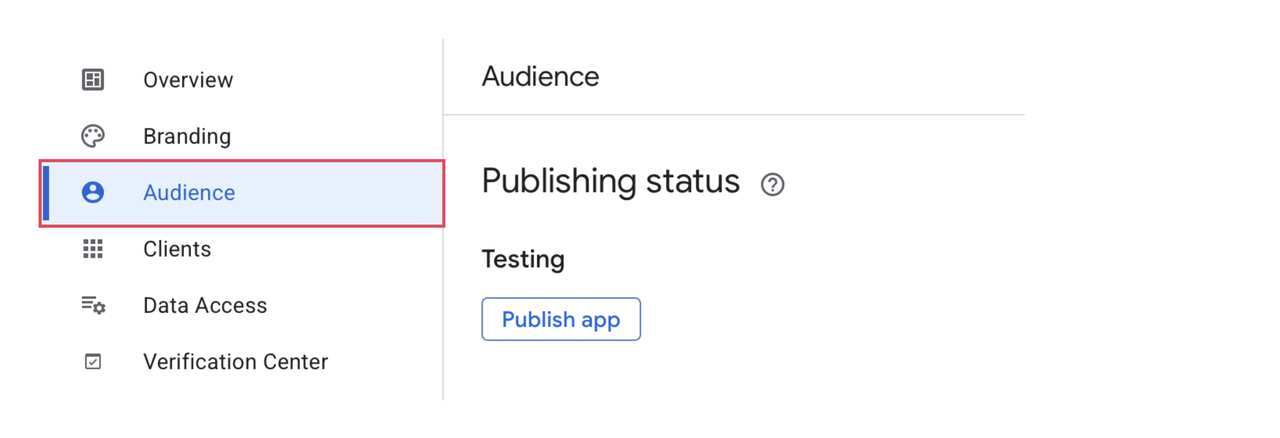This screenshot has width=1280, height=438.
Task: Click the Audience page title header
Action: pos(540,77)
